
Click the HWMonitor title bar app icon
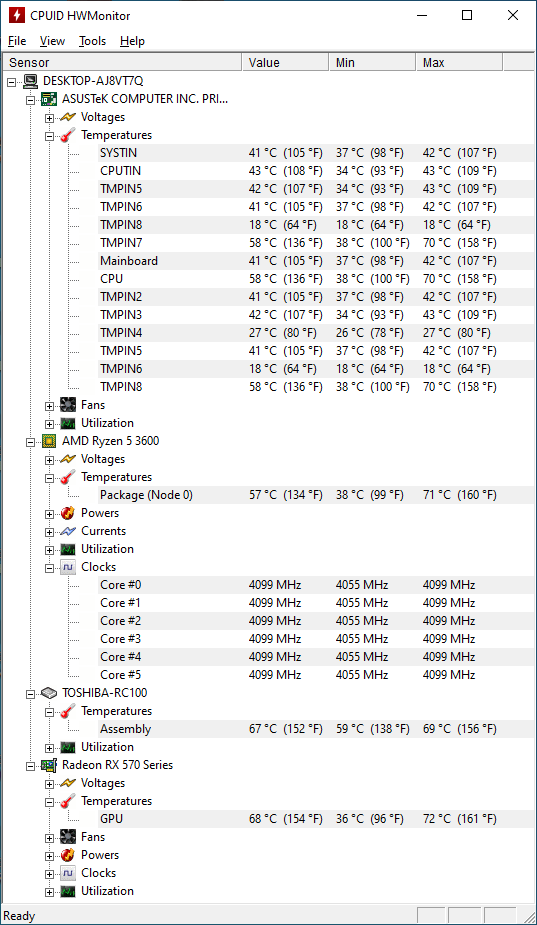pos(17,15)
